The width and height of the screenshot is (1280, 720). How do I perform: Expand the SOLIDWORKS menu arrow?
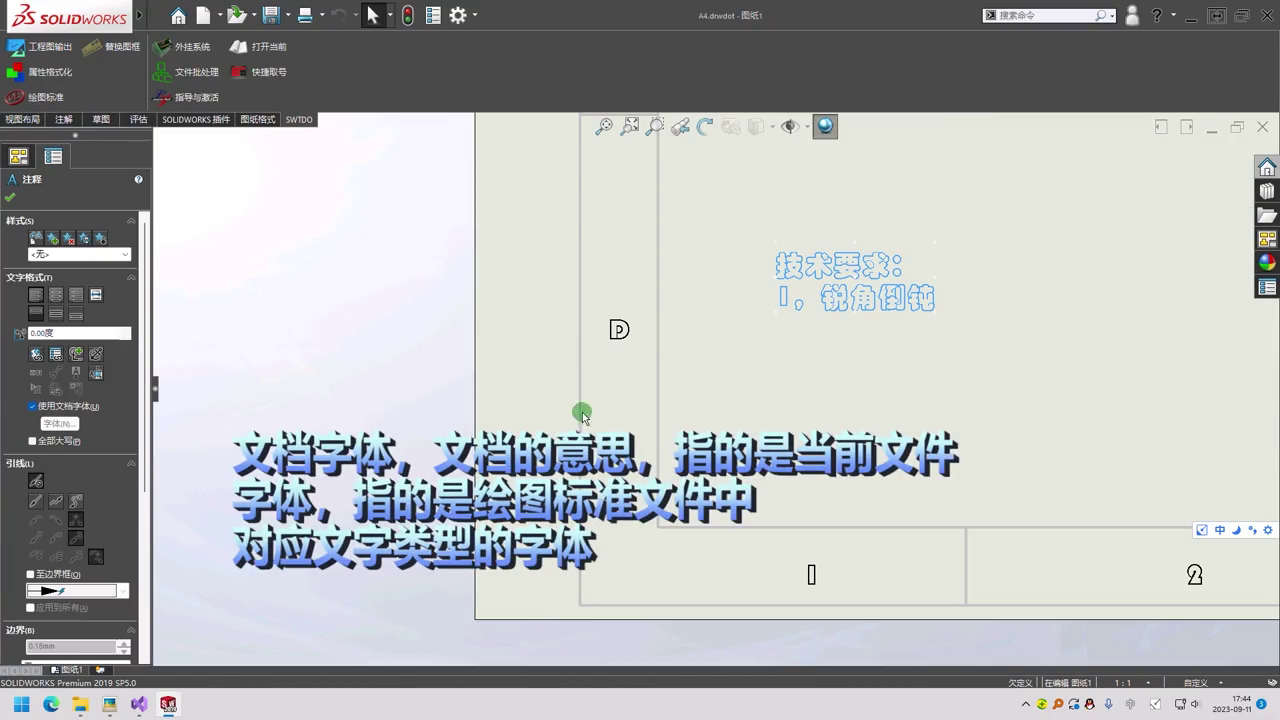139,15
